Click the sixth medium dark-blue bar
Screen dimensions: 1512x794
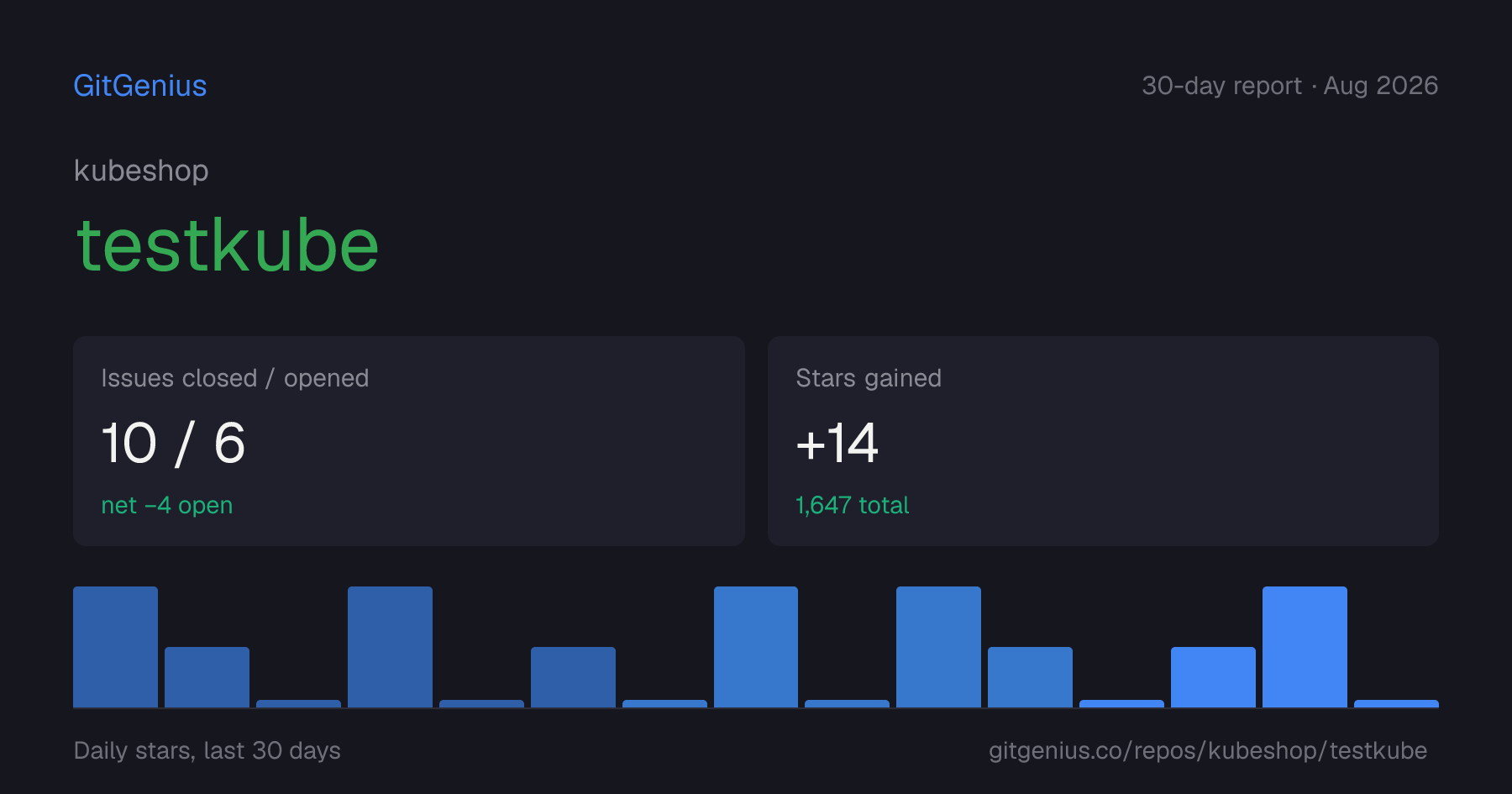[x=573, y=677]
